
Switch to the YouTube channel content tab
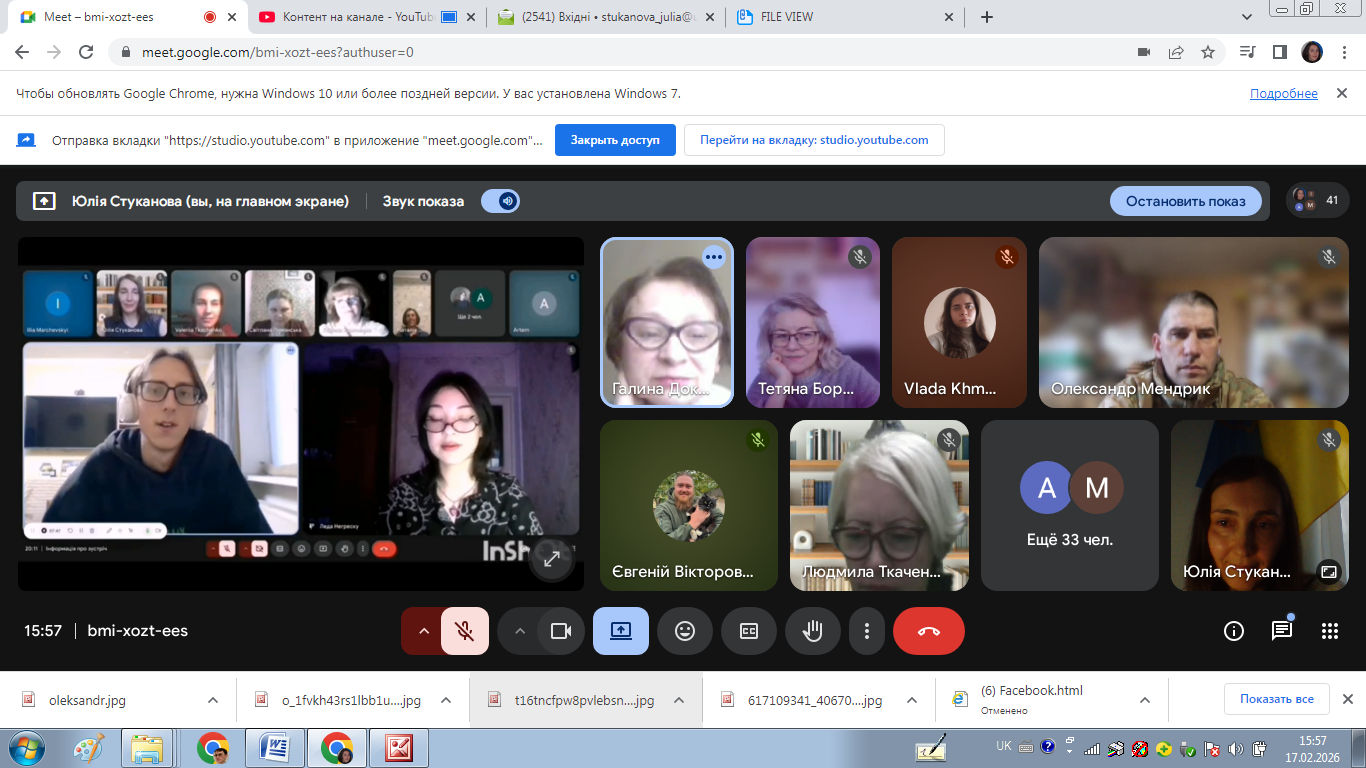click(349, 17)
